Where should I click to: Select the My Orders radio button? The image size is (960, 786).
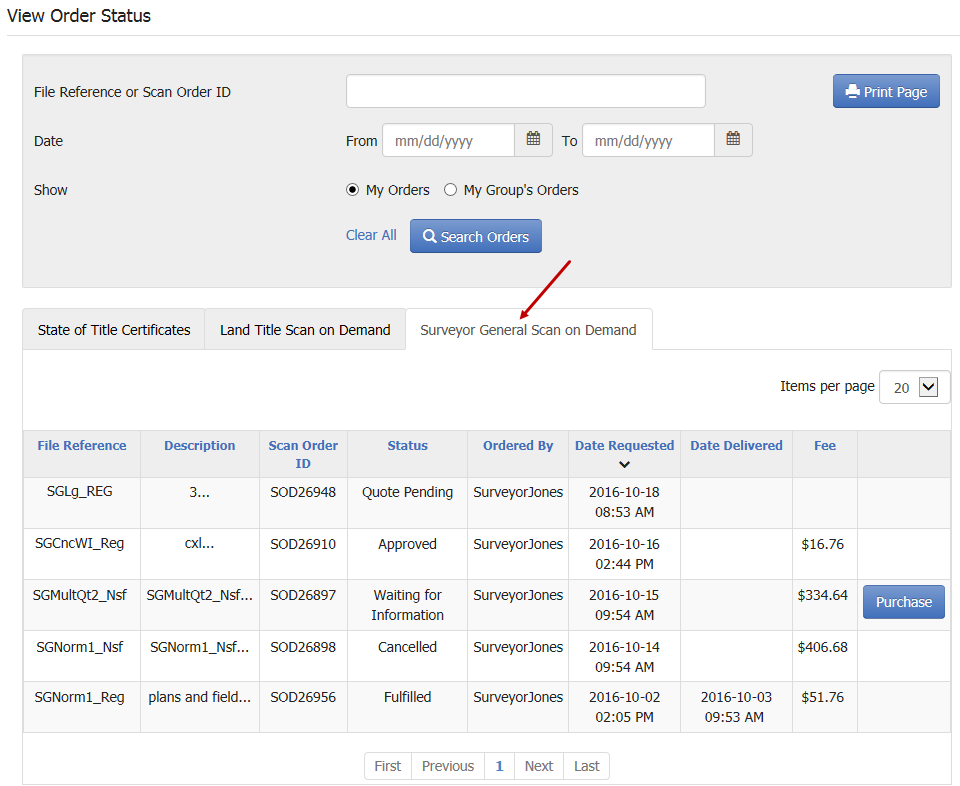click(351, 189)
